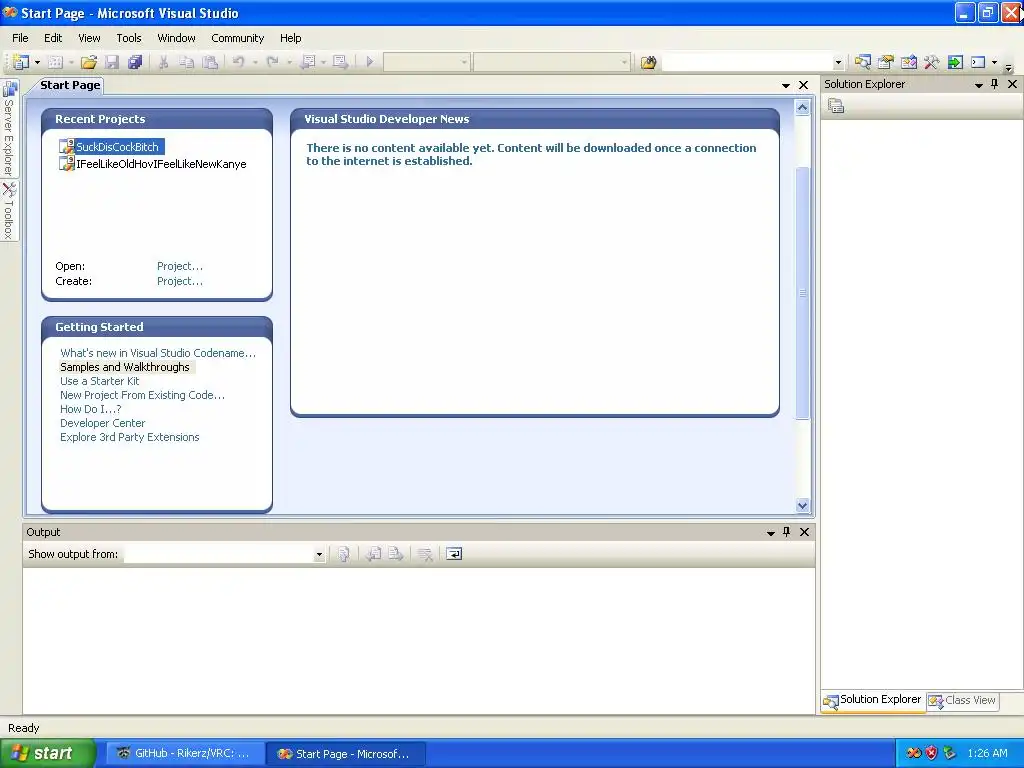
Task: Click the Paste clipboard icon
Action: 210,62
